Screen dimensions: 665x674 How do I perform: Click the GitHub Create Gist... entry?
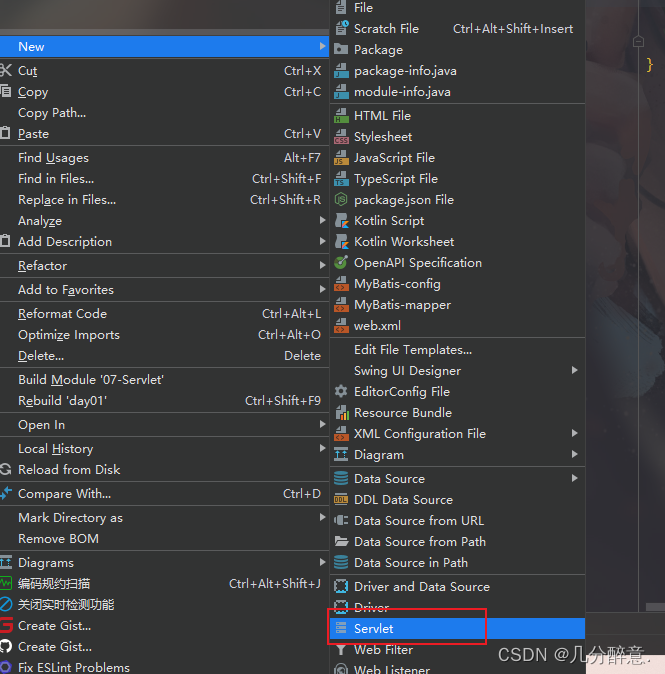pyautogui.click(x=164, y=646)
